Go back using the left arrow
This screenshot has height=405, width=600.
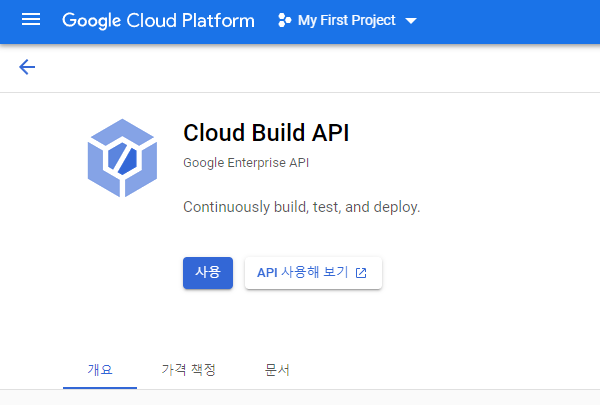click(x=27, y=67)
